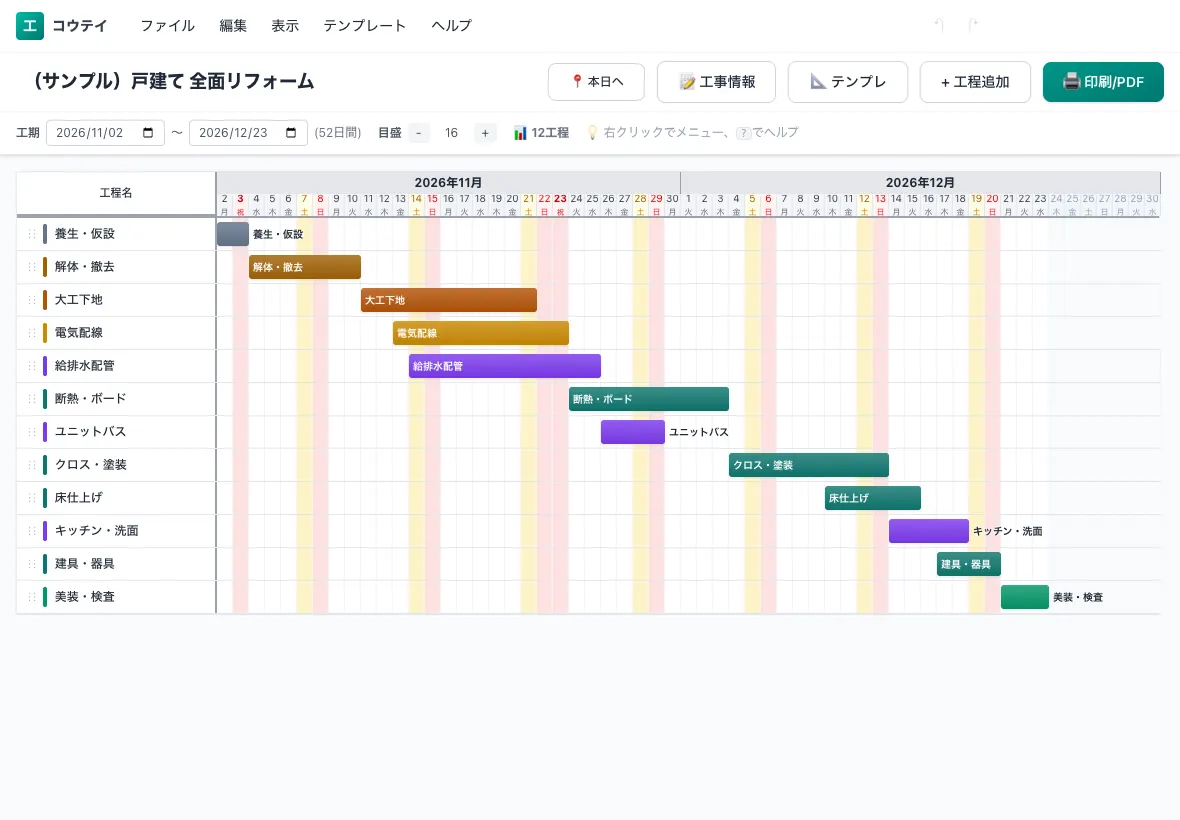Open the ヘルプ menu
This screenshot has height=820, width=1180.
point(452,26)
